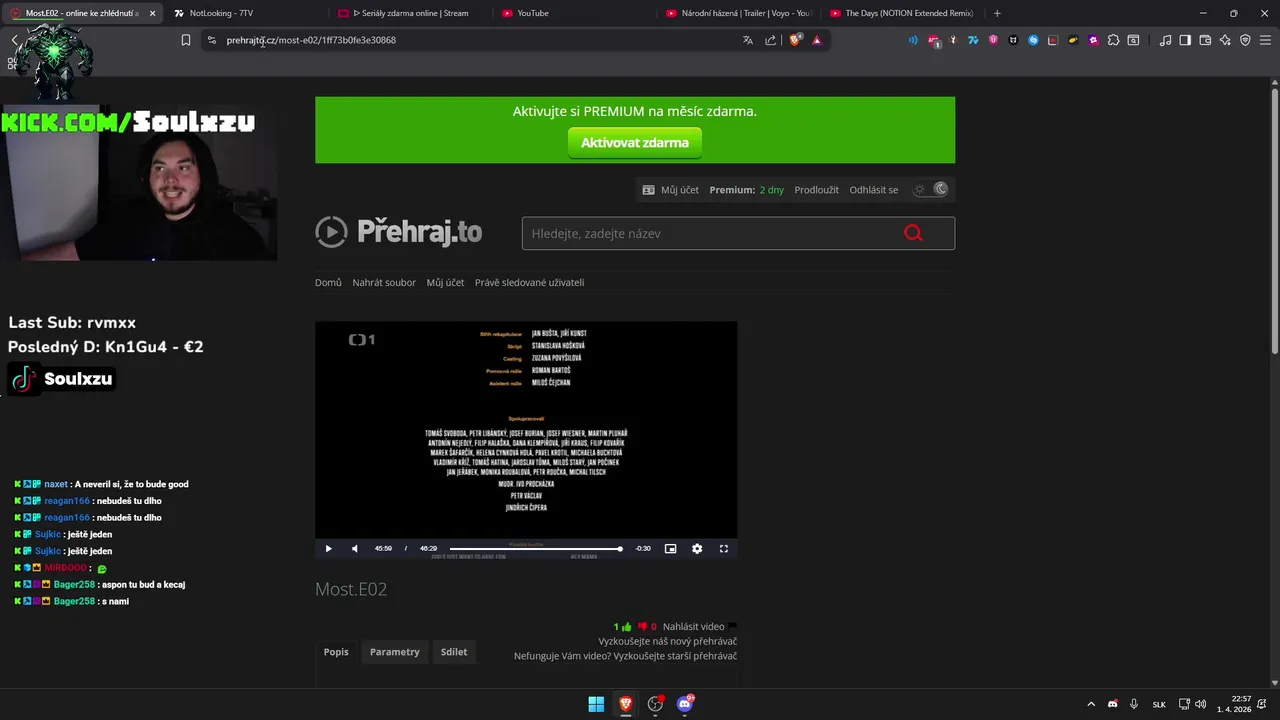Open media control music note icon

tap(1165, 40)
